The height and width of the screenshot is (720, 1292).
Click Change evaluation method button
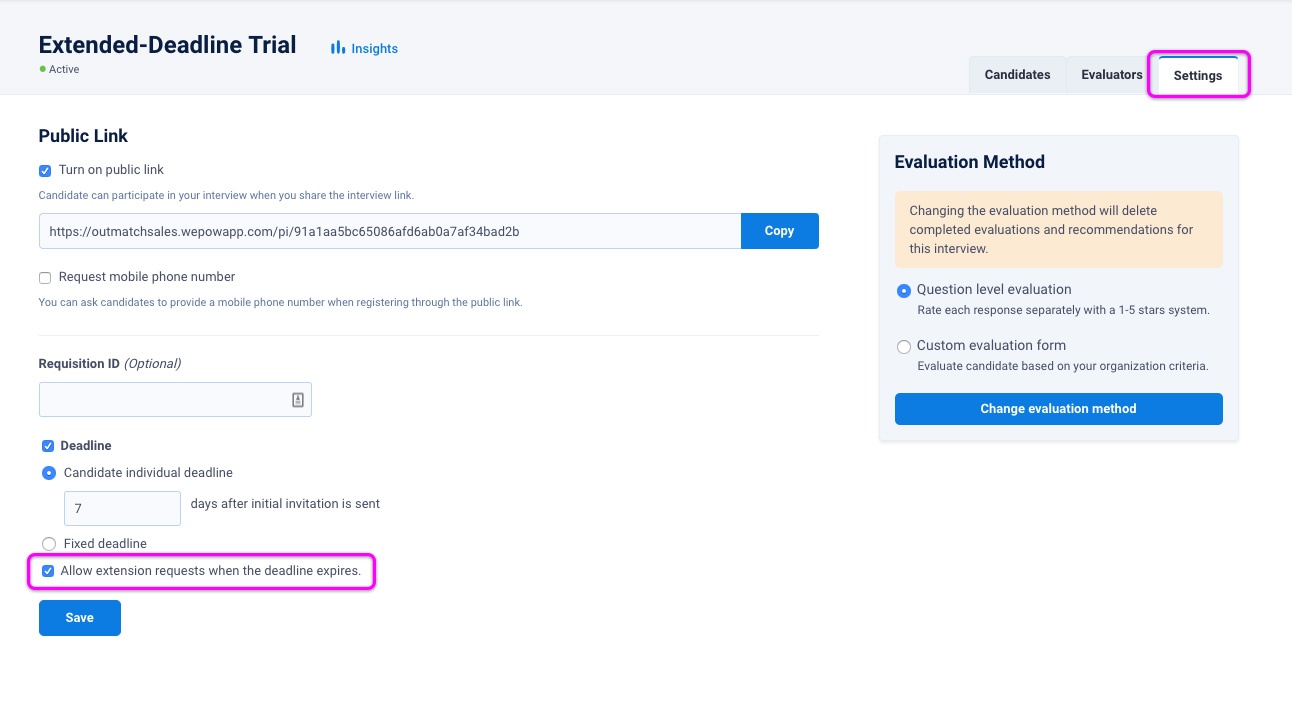click(x=1058, y=409)
